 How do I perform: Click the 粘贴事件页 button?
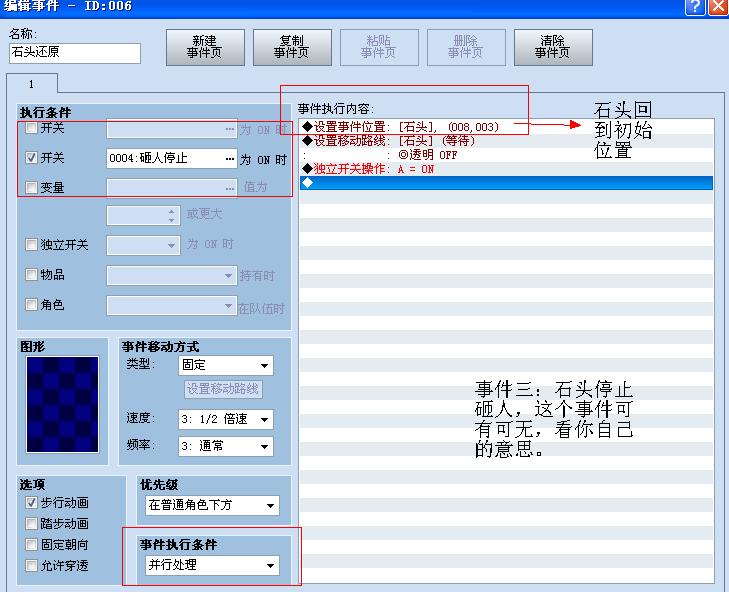[x=379, y=47]
